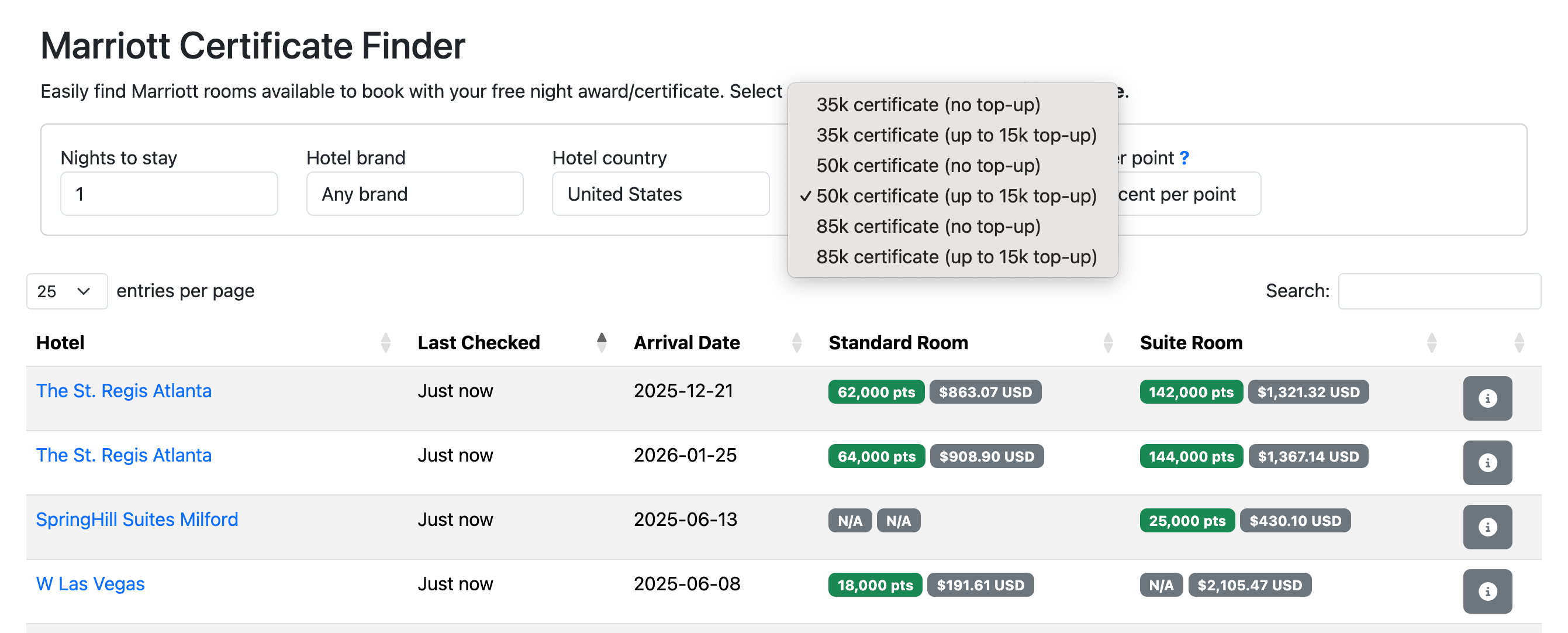Click the 18,000 pts standard room badge
Image resolution: width=1568 pixels, height=633 pixels.
coord(875,585)
